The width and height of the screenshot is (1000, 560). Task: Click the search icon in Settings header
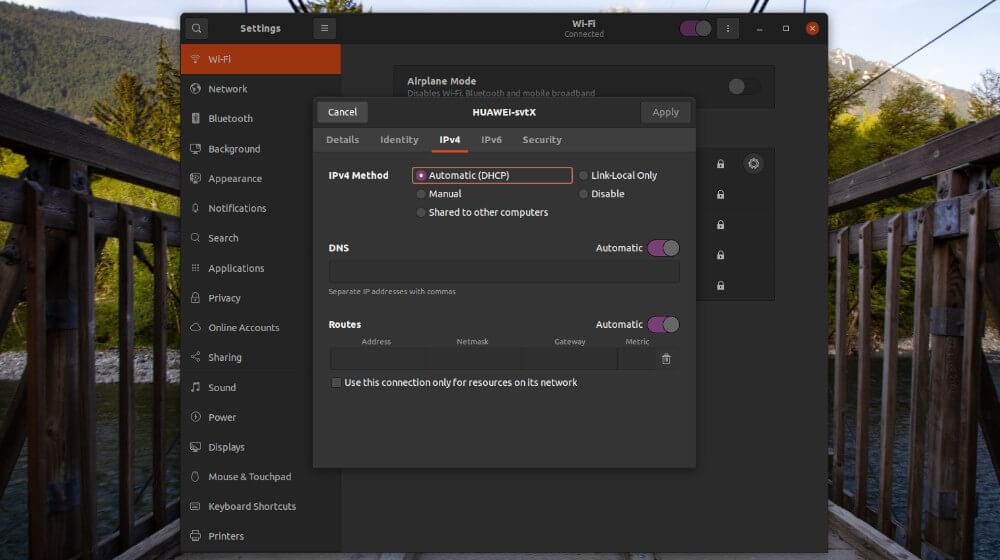tap(196, 28)
